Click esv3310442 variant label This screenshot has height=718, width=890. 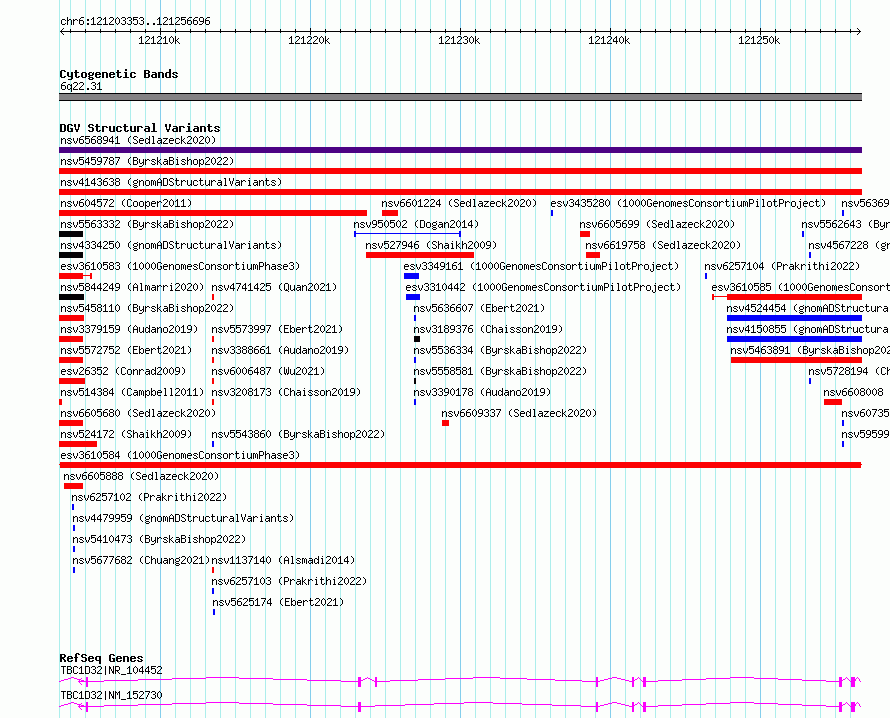(543, 287)
